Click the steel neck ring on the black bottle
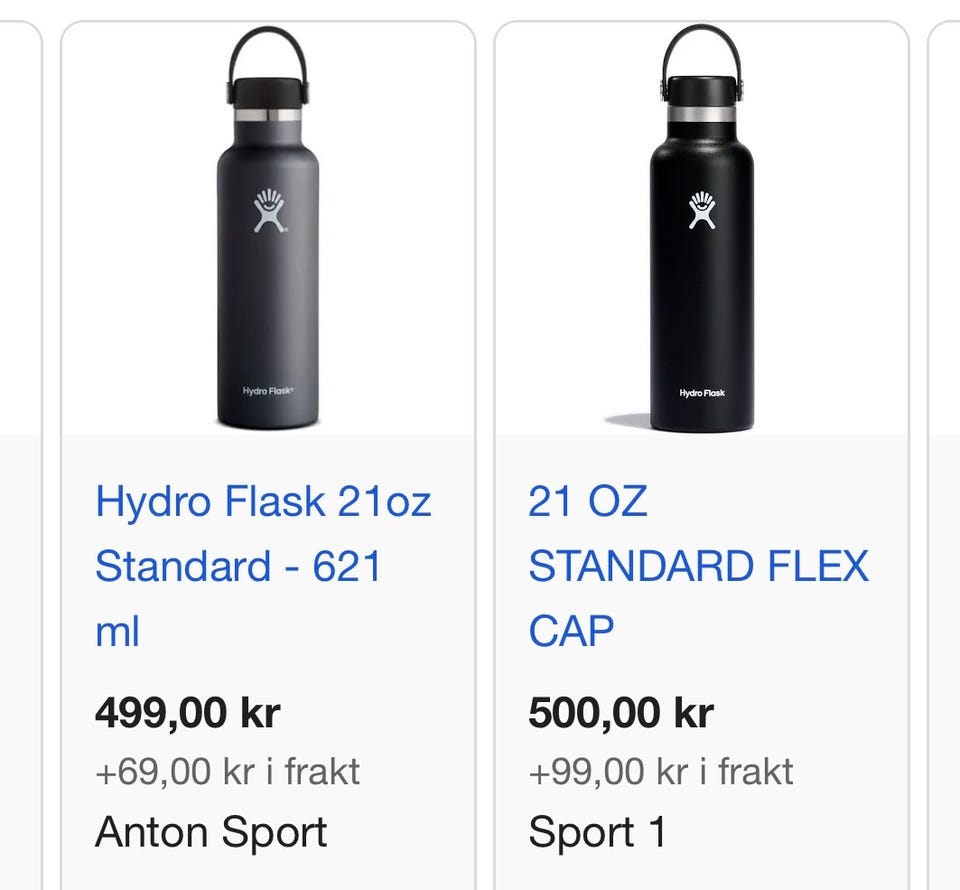The image size is (960, 890). (x=701, y=115)
